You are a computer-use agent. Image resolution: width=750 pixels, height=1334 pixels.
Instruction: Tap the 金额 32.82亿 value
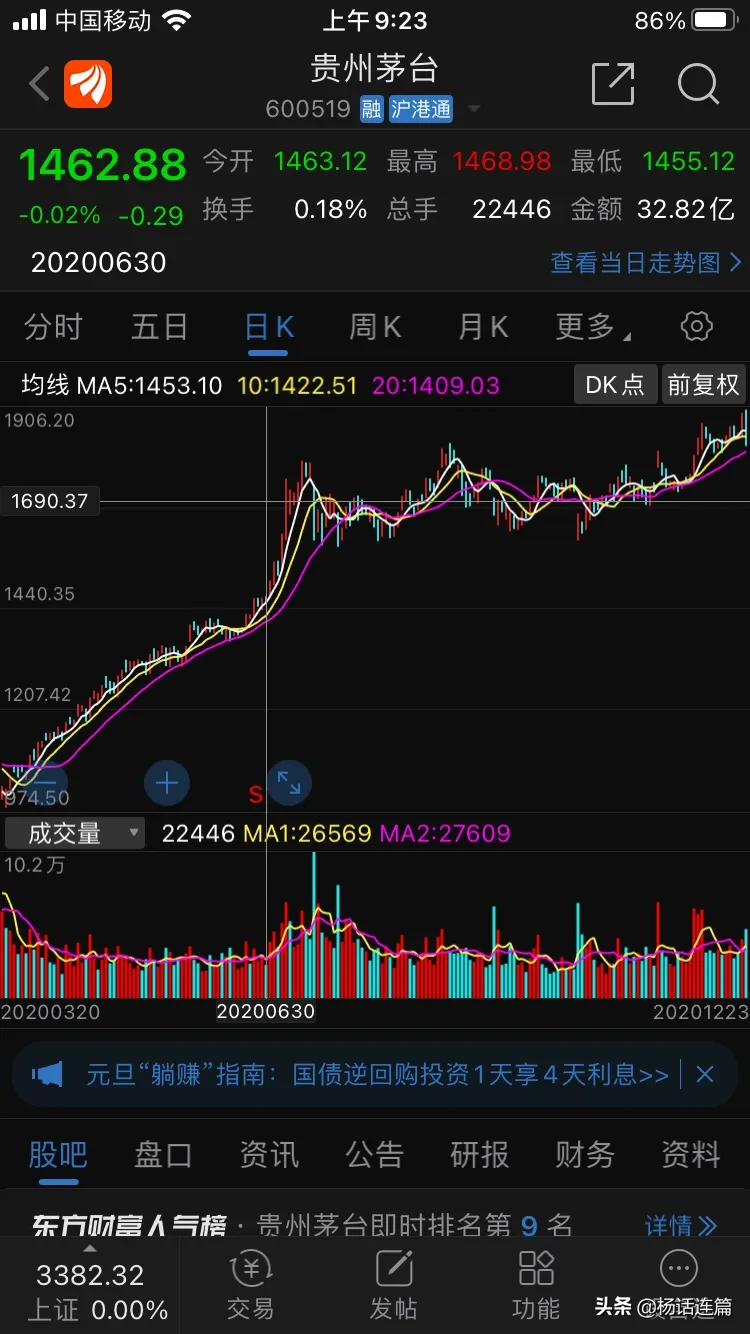[686, 209]
